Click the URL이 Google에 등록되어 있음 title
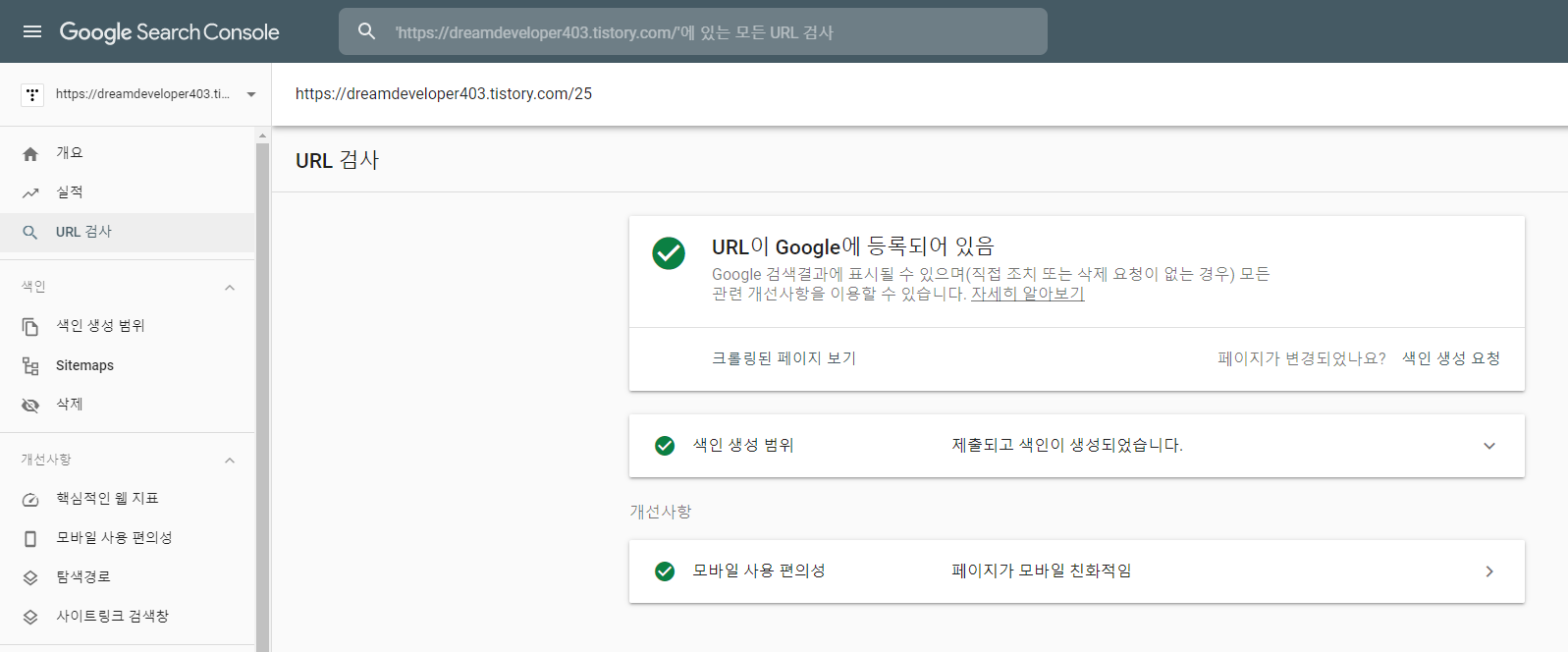Image resolution: width=1568 pixels, height=652 pixels. coord(853,246)
